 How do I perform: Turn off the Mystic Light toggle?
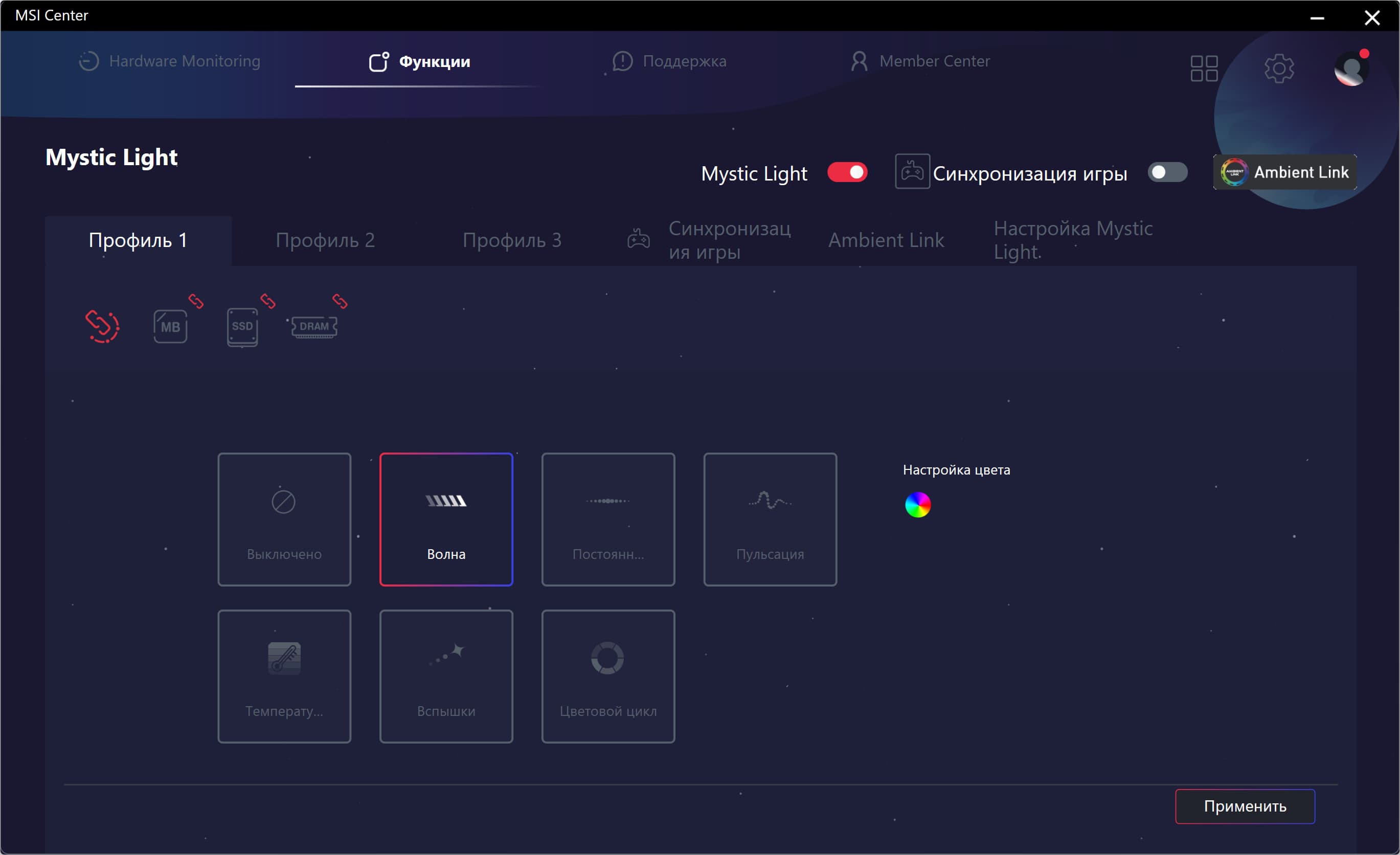click(x=847, y=172)
